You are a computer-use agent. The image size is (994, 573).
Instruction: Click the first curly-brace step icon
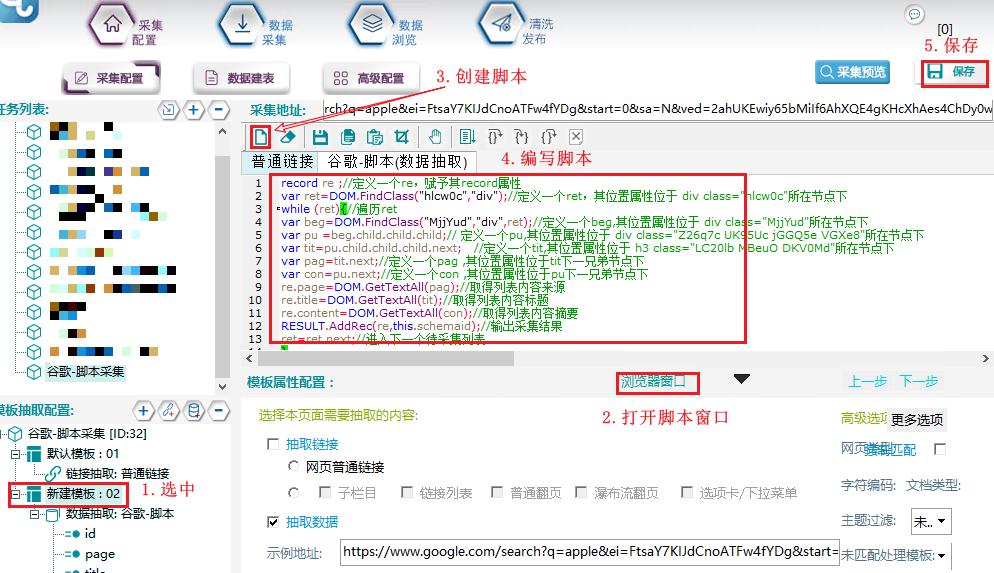click(494, 137)
